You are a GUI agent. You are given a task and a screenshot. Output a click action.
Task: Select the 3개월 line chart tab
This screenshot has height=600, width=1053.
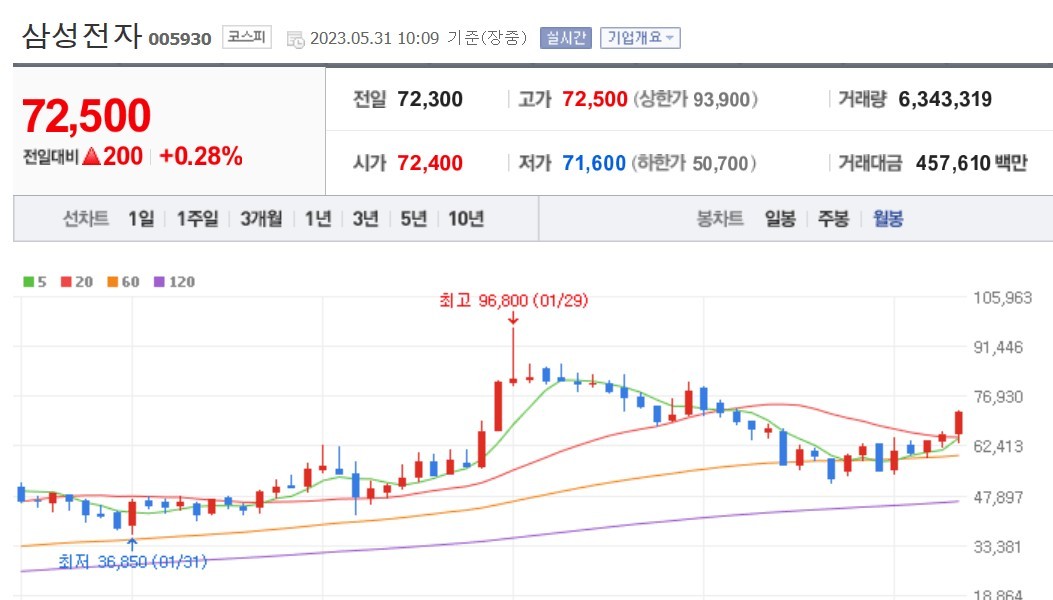point(261,219)
